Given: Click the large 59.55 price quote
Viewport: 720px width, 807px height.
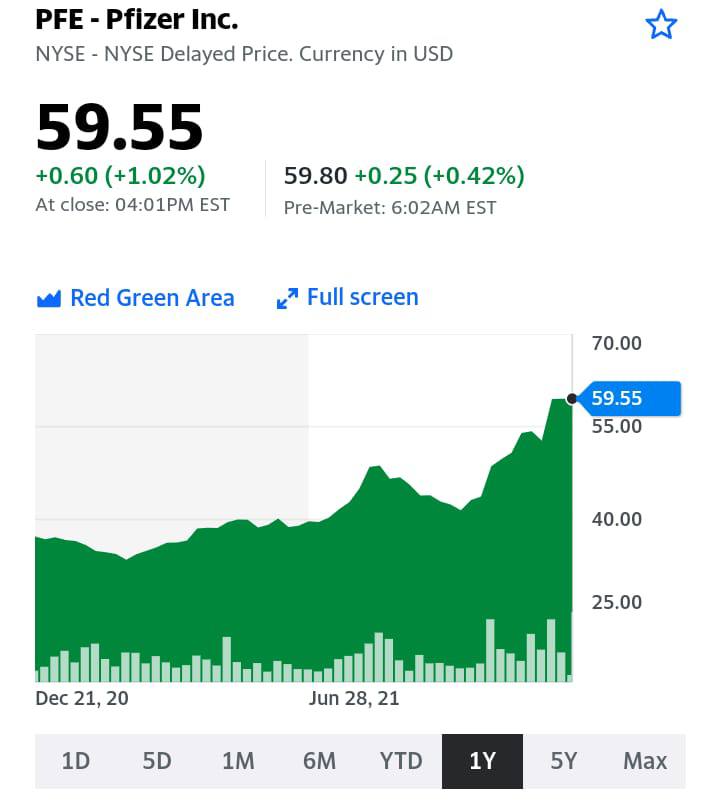Looking at the screenshot, I should (x=119, y=127).
